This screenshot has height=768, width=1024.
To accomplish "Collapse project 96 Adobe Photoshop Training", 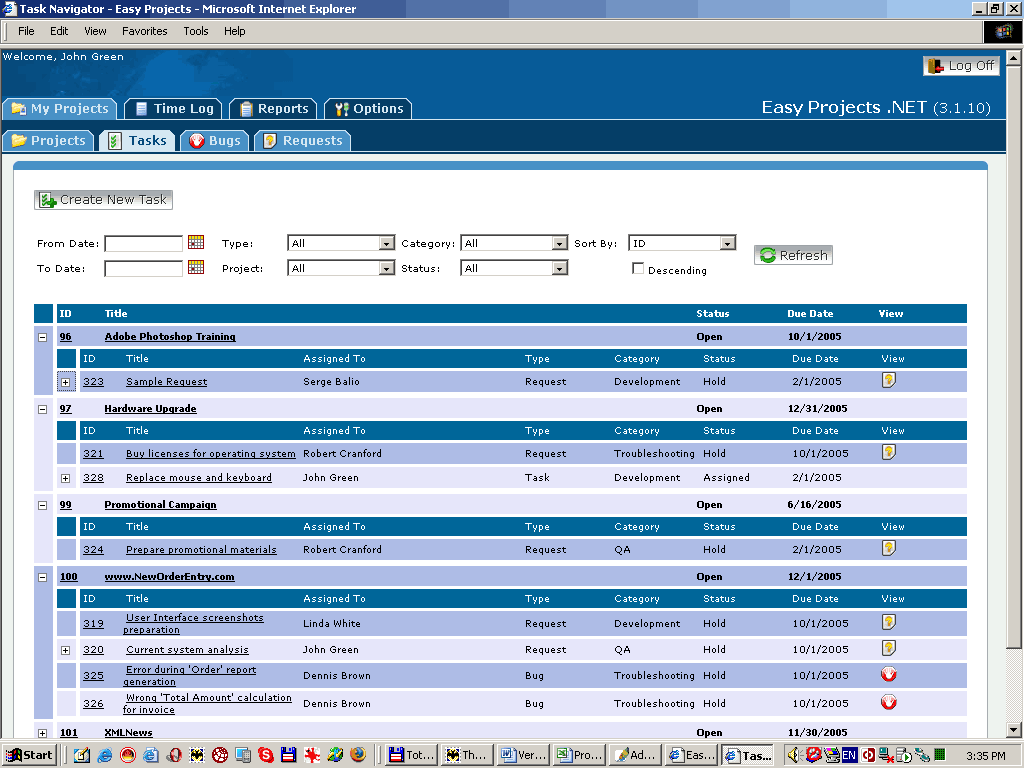I will pos(42,338).
